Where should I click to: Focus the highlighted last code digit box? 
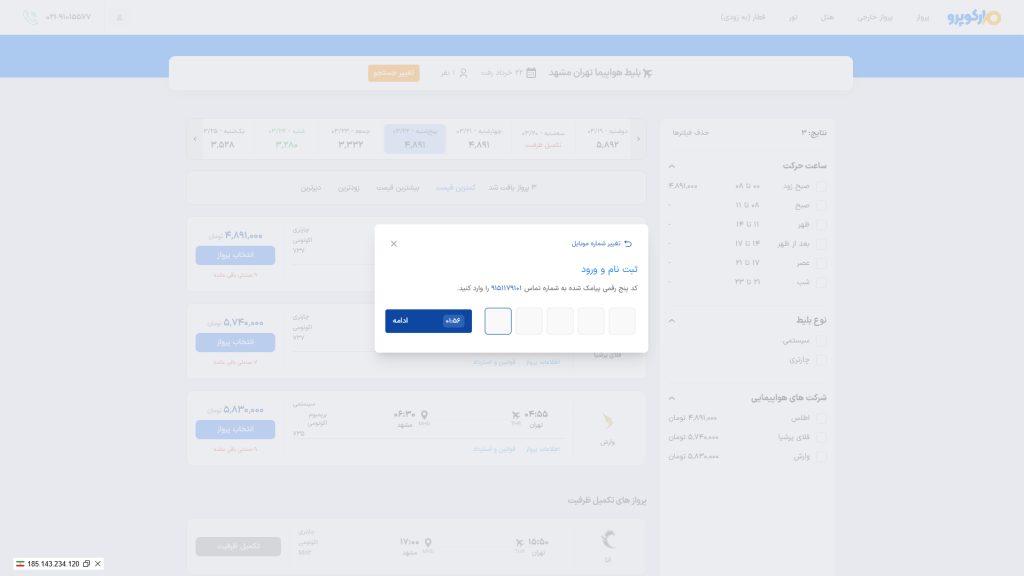click(498, 321)
